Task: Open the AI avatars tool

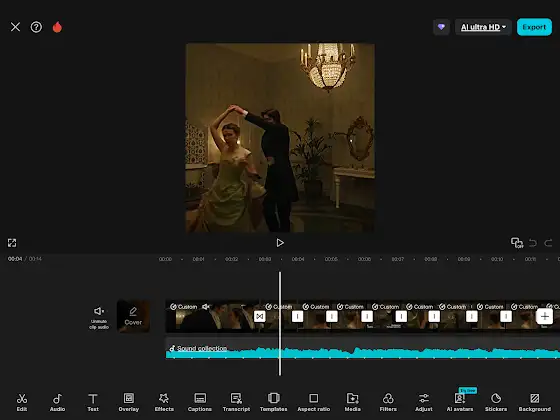Action: [460, 402]
